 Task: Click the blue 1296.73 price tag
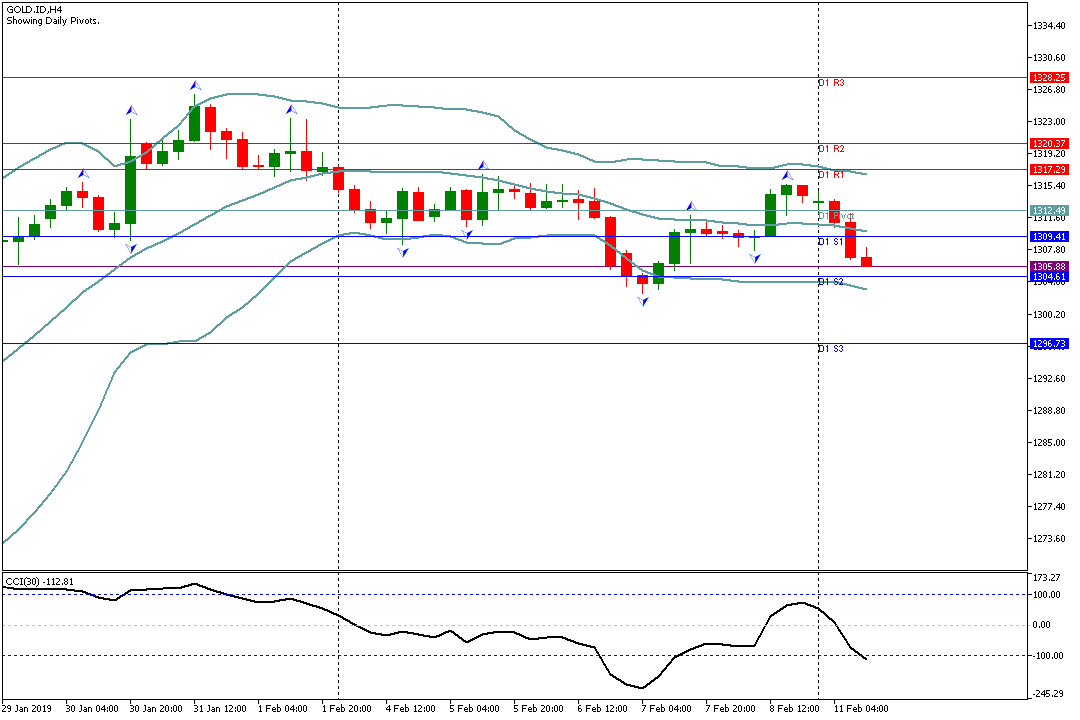click(x=1049, y=343)
